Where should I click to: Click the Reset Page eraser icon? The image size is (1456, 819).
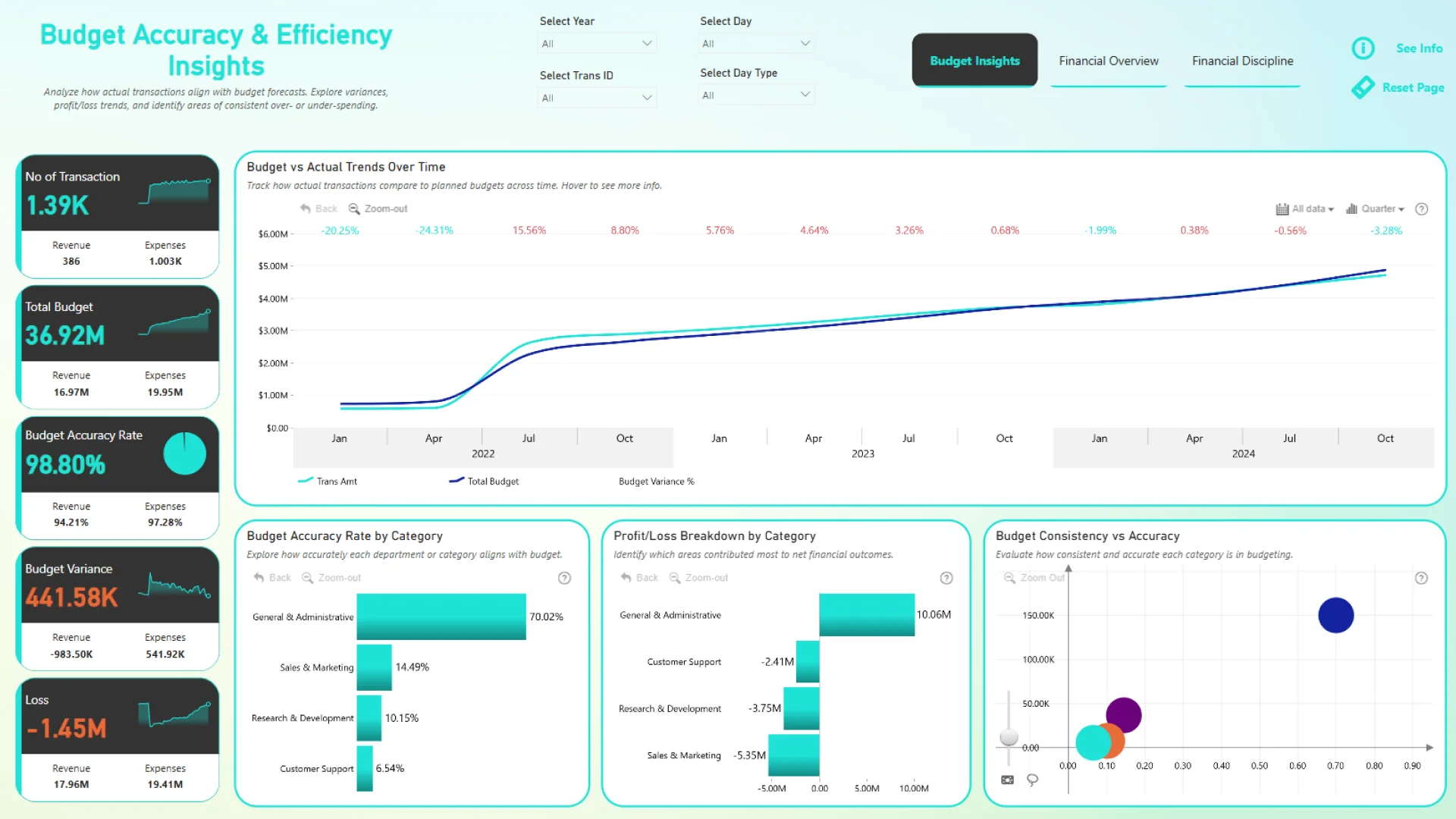click(1363, 87)
